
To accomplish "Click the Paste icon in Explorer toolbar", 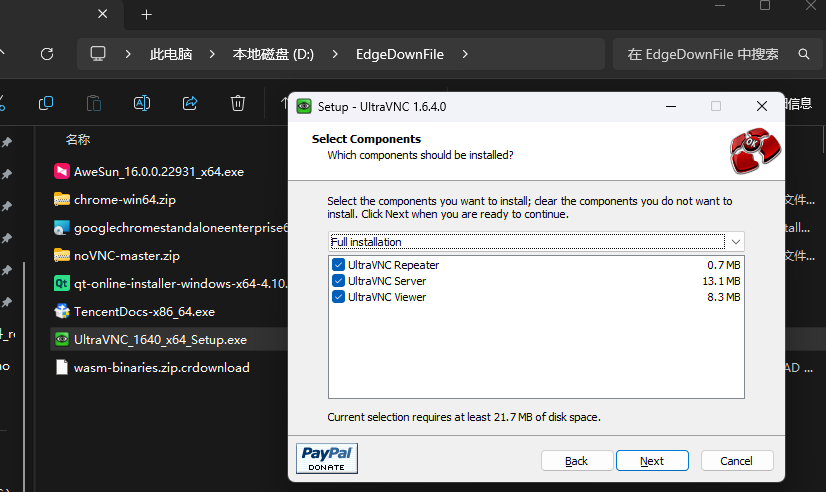I will pos(94,103).
